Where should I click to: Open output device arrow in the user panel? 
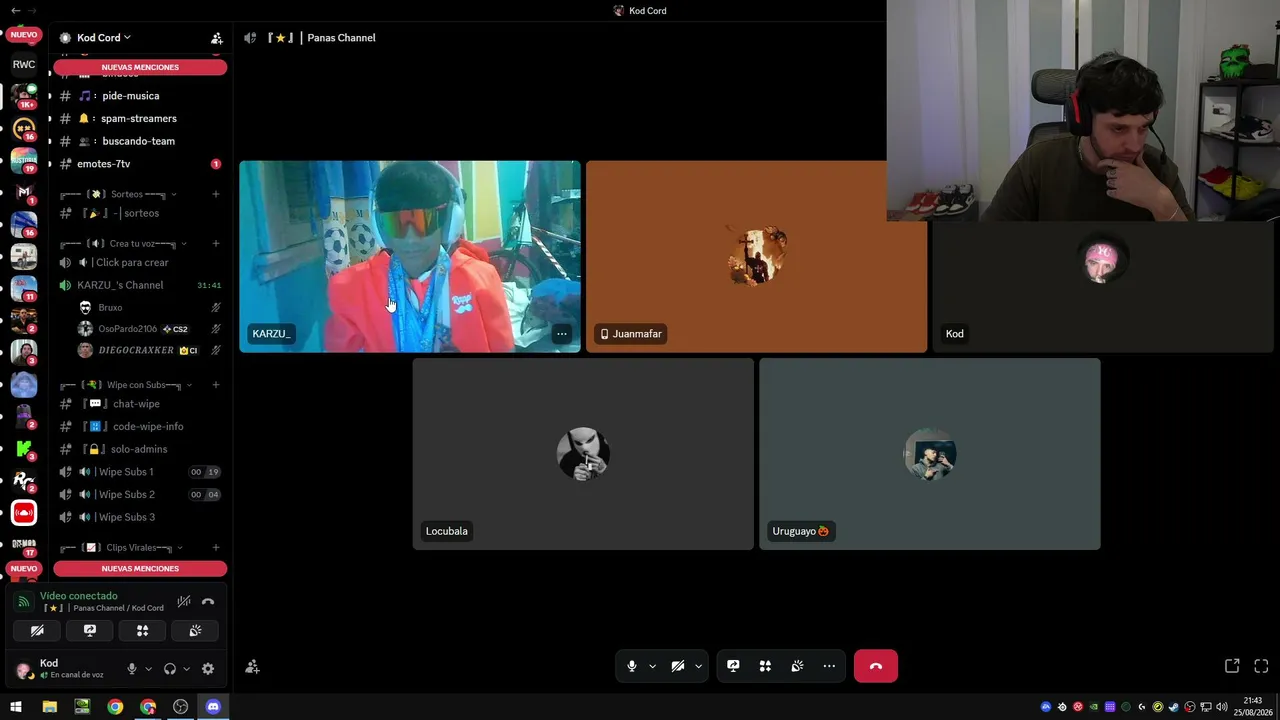click(x=186, y=669)
